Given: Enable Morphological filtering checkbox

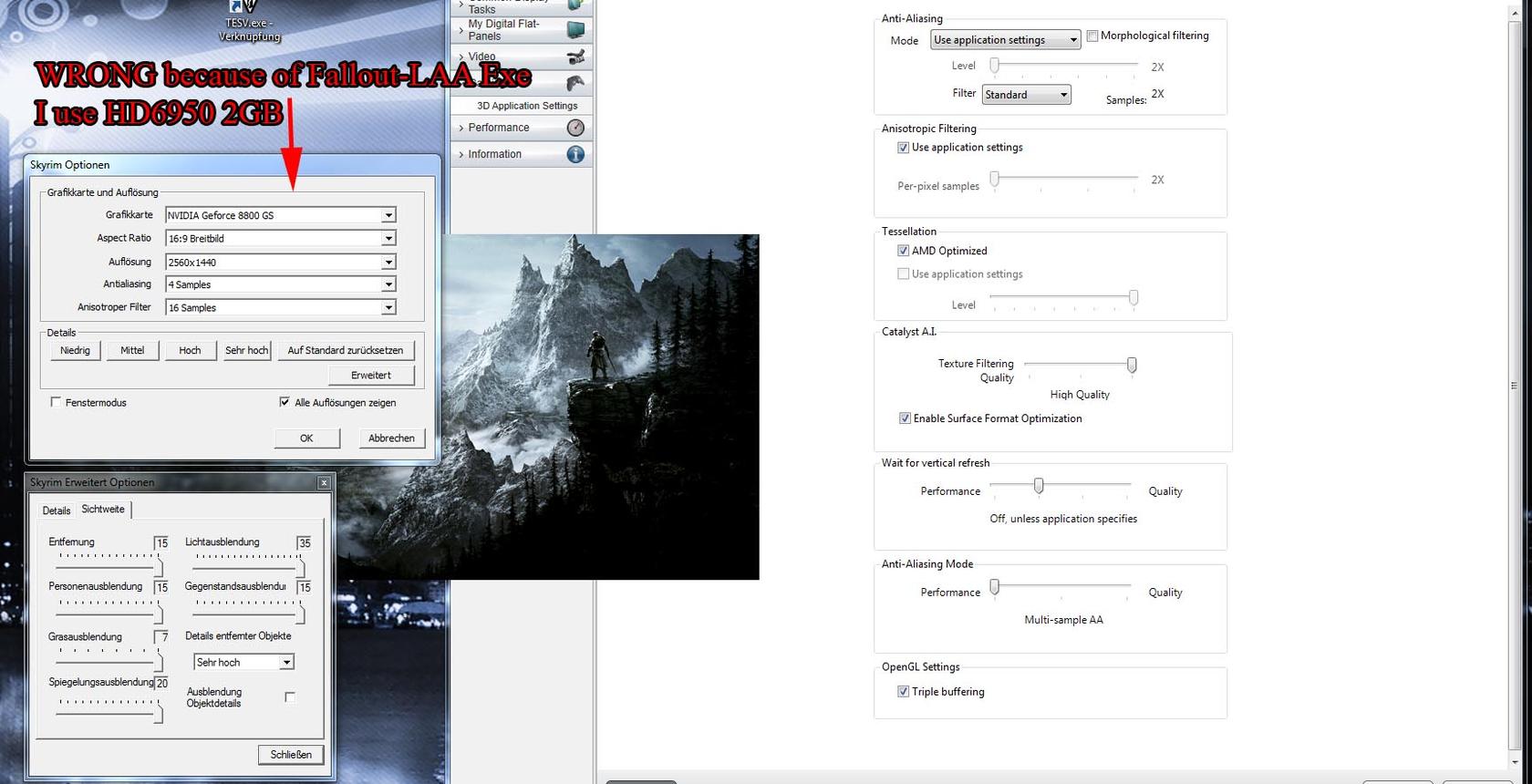Looking at the screenshot, I should (1092, 36).
